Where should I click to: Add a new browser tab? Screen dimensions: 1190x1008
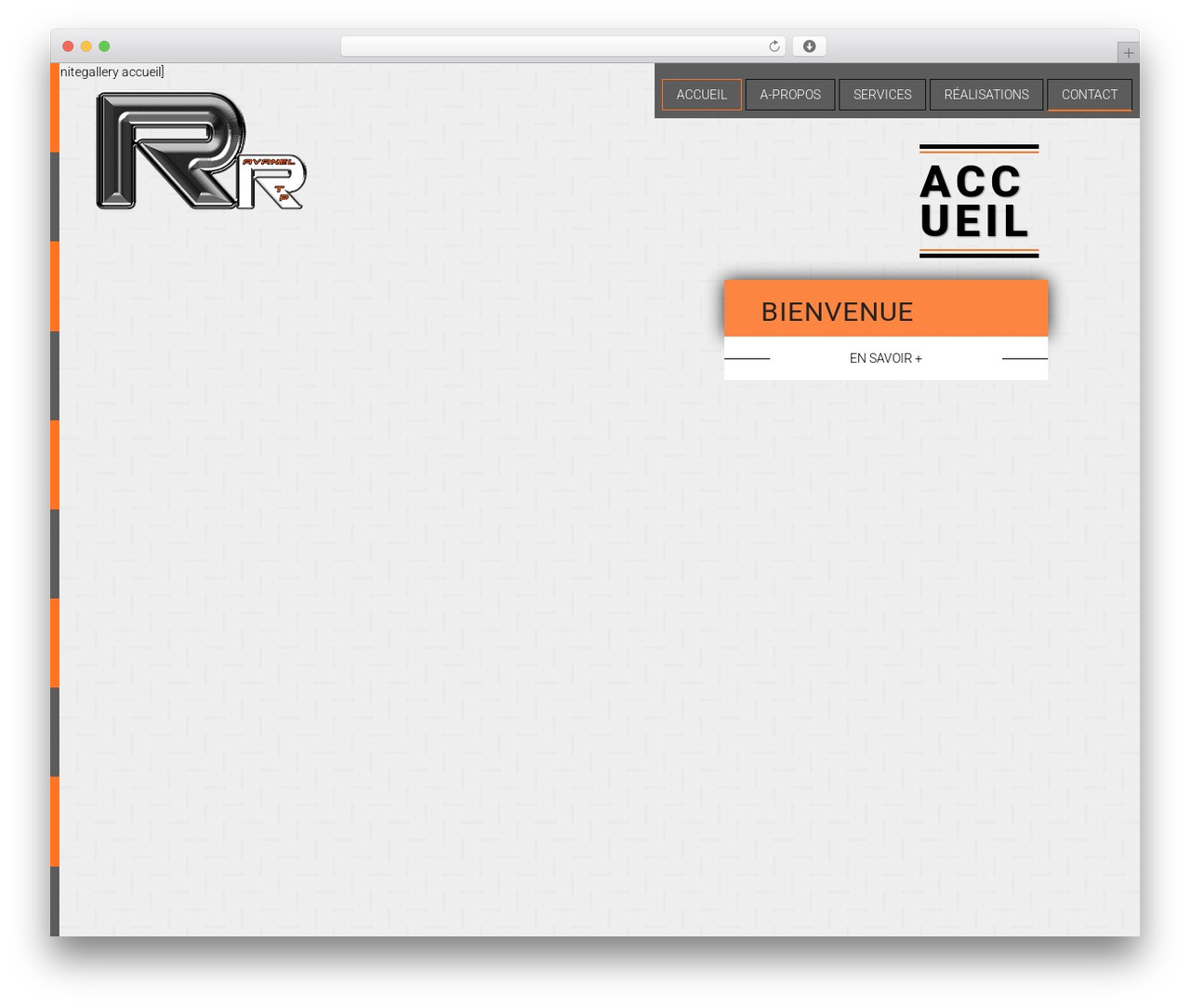click(x=1128, y=53)
